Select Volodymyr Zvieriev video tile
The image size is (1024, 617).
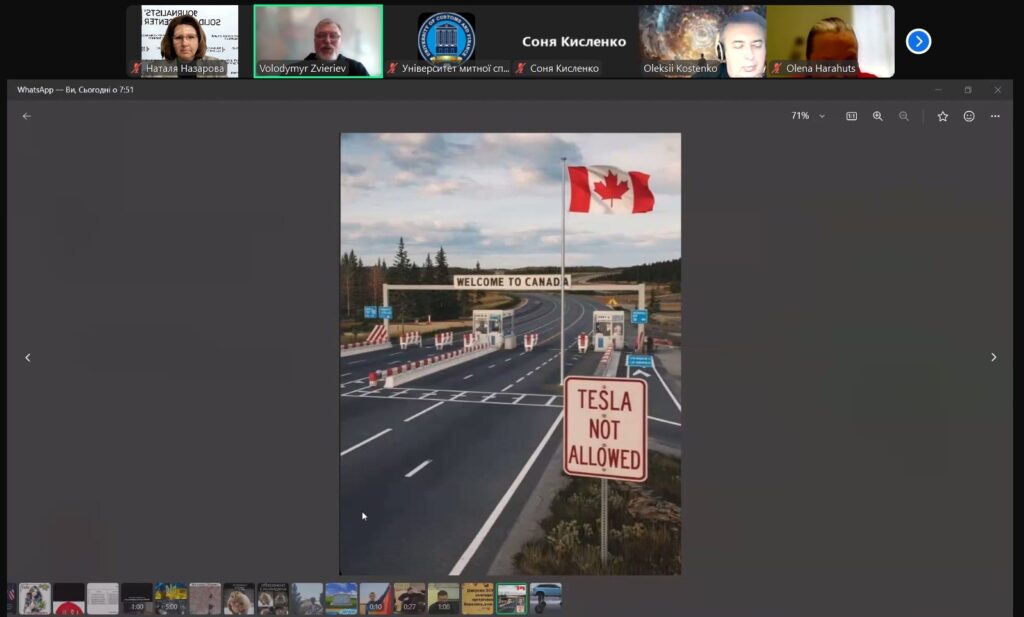click(x=318, y=41)
